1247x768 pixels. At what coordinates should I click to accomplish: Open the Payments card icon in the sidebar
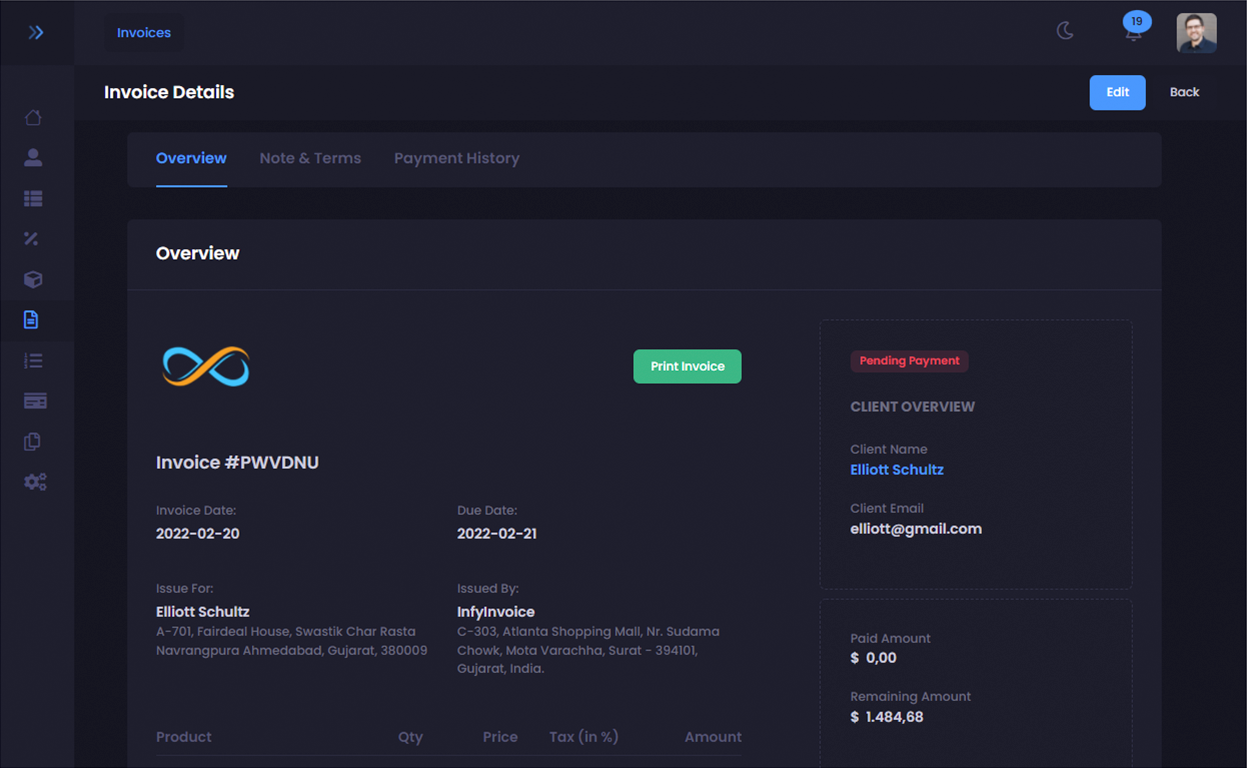click(33, 400)
